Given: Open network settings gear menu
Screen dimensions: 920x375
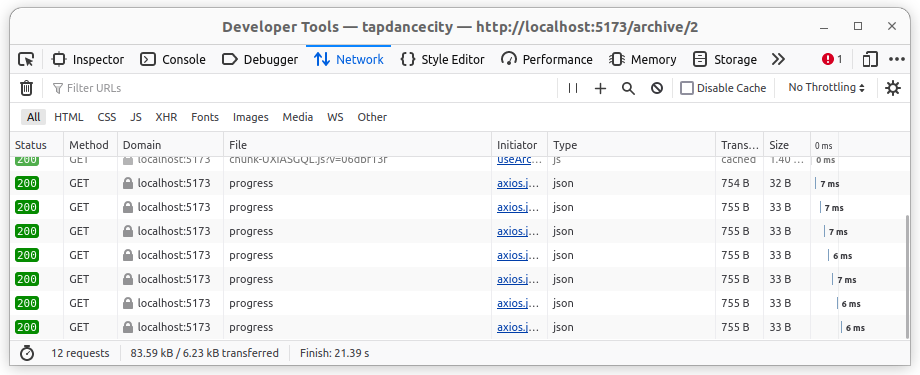Looking at the screenshot, I should pos(893,88).
